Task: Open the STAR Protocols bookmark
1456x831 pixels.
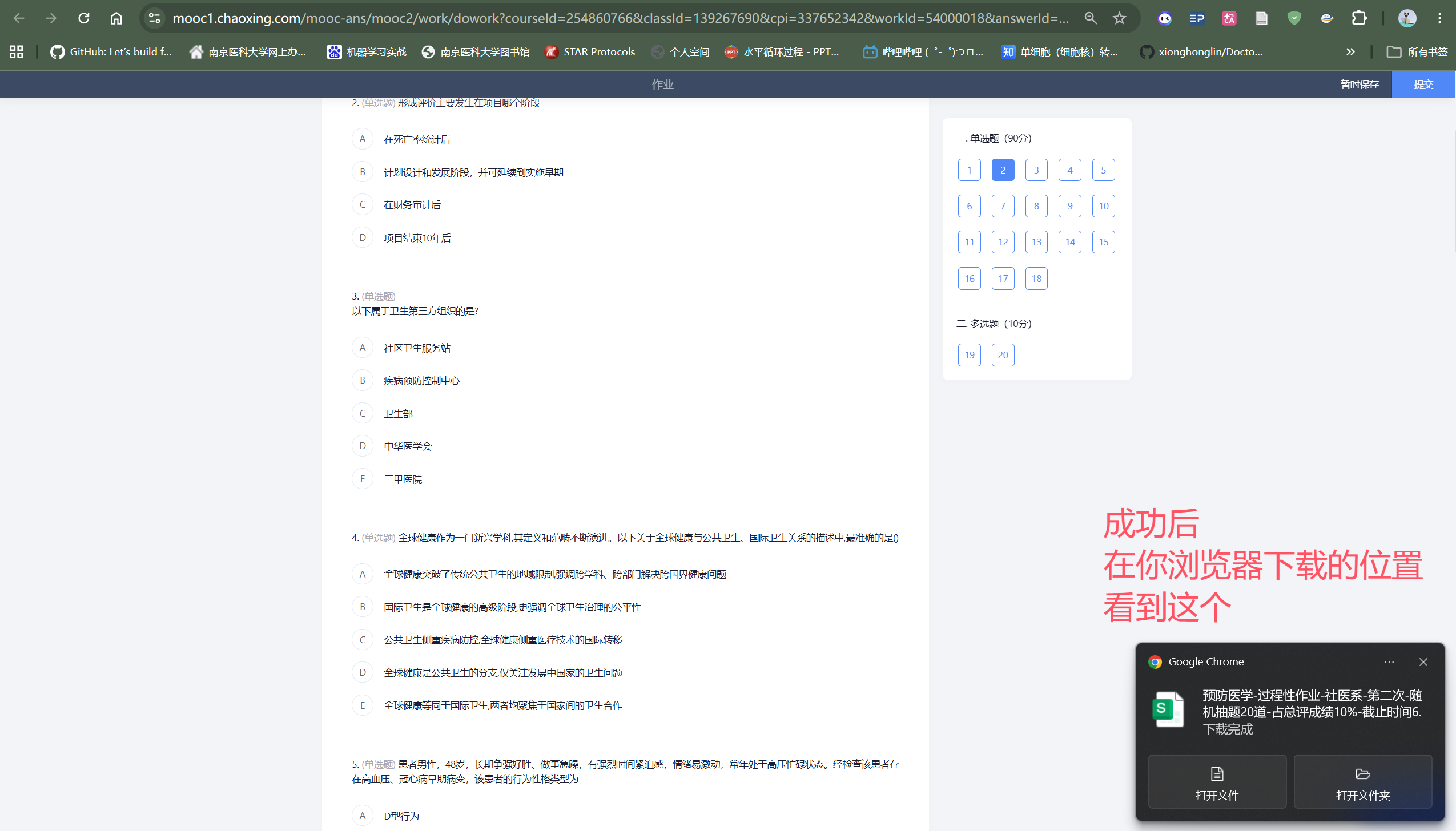Action: click(x=590, y=52)
